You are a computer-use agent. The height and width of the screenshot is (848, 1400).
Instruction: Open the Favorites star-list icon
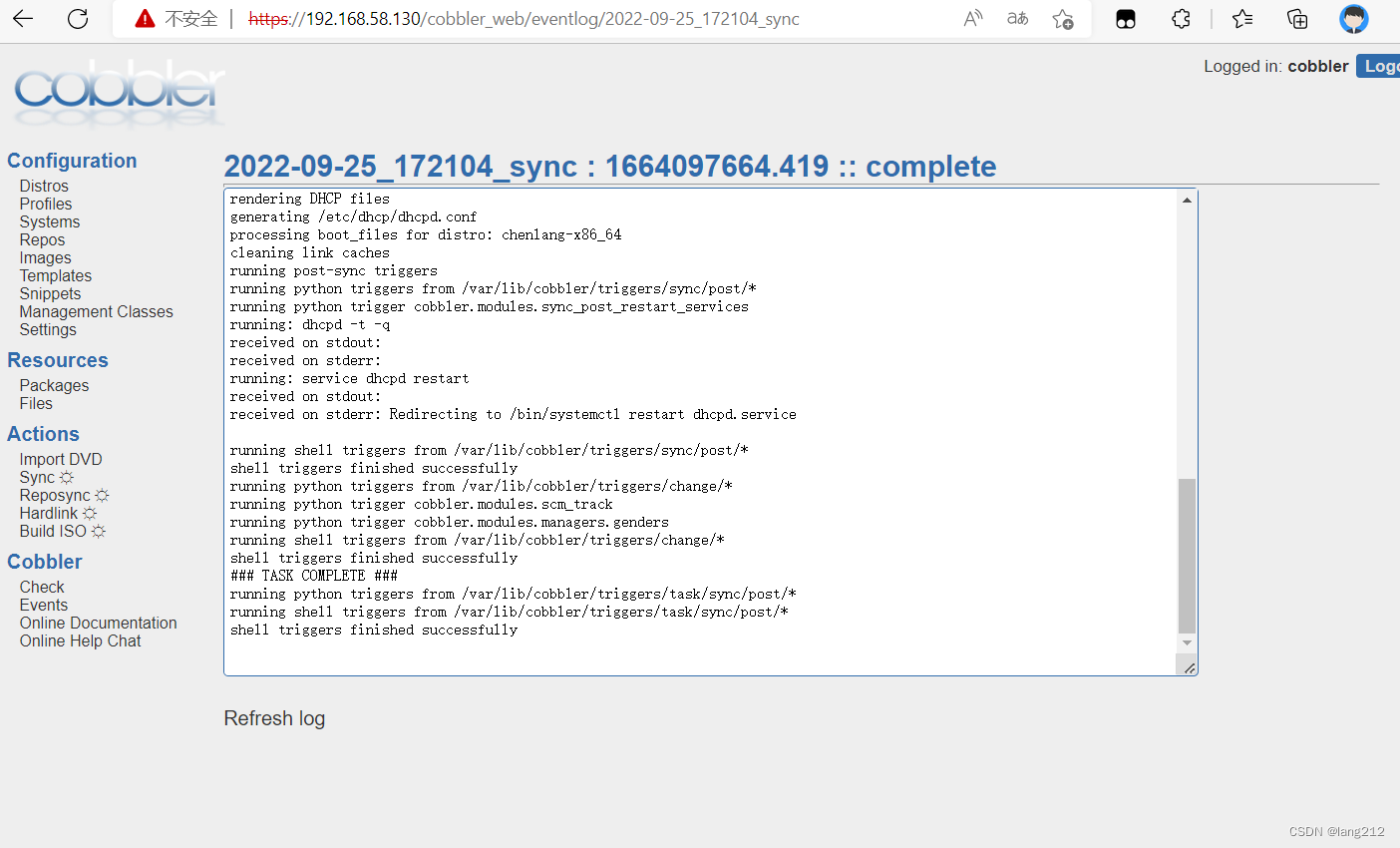point(1242,19)
